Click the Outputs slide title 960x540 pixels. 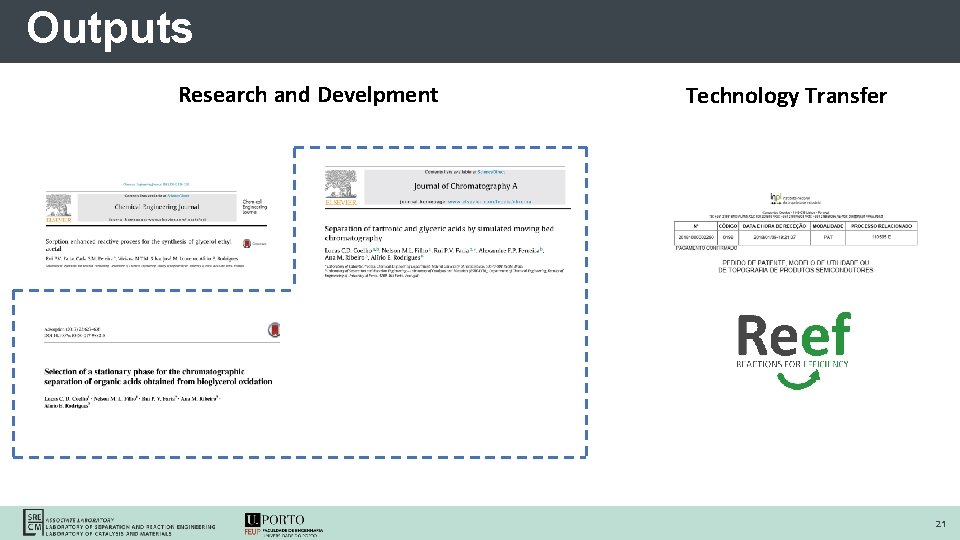pos(110,29)
